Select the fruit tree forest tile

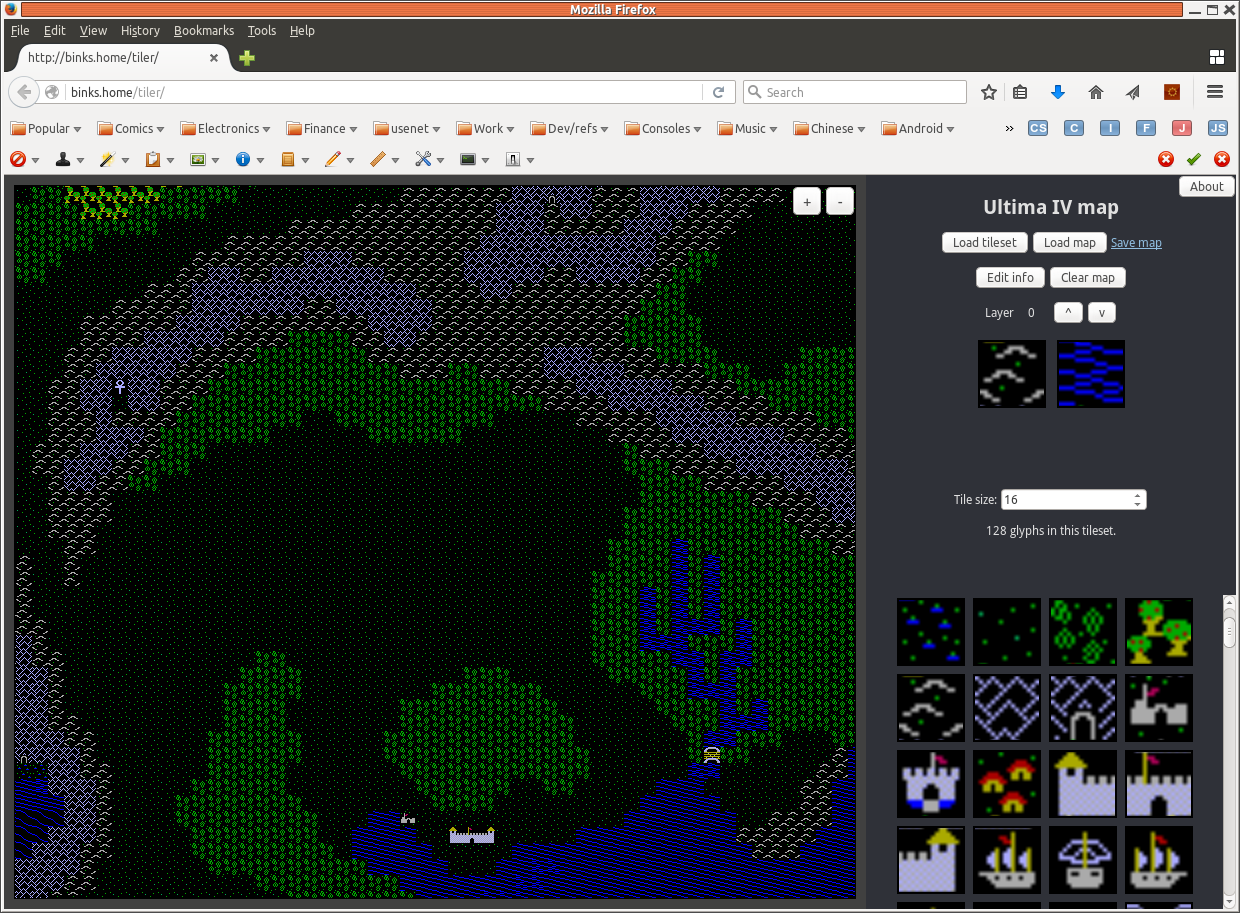click(x=1159, y=632)
